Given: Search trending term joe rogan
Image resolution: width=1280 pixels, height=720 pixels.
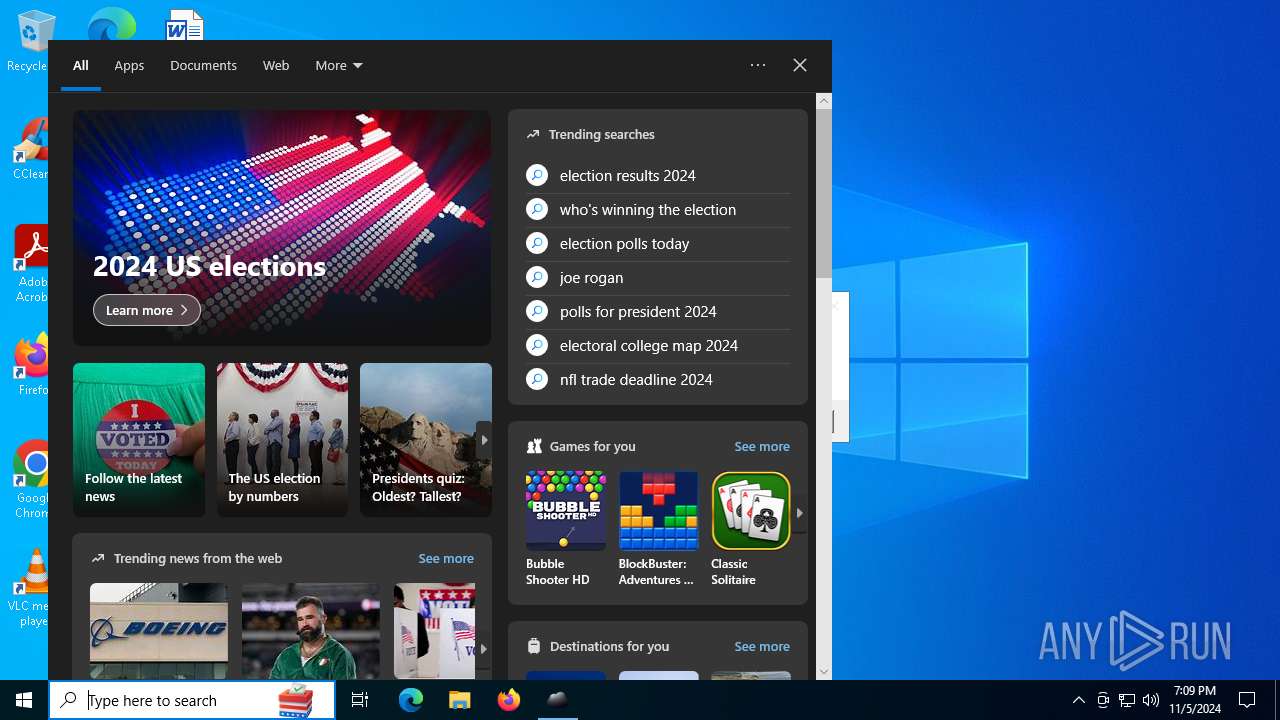Looking at the screenshot, I should pyautogui.click(x=658, y=278).
